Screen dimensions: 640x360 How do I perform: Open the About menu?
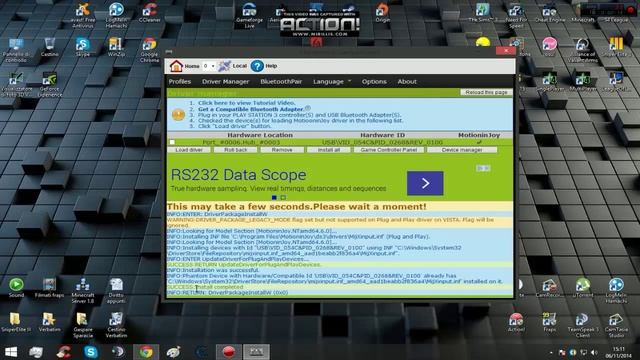coord(407,82)
